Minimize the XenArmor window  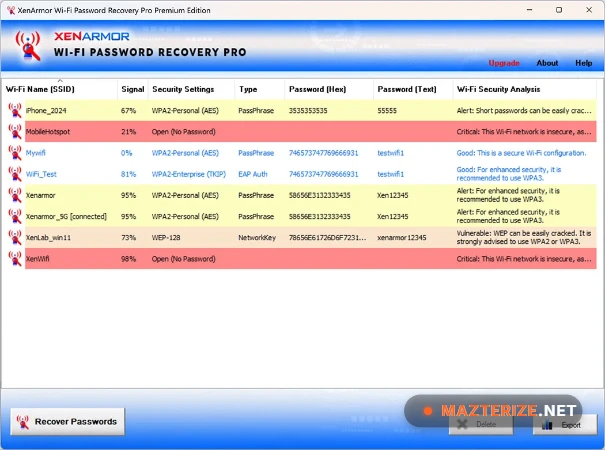(x=529, y=10)
